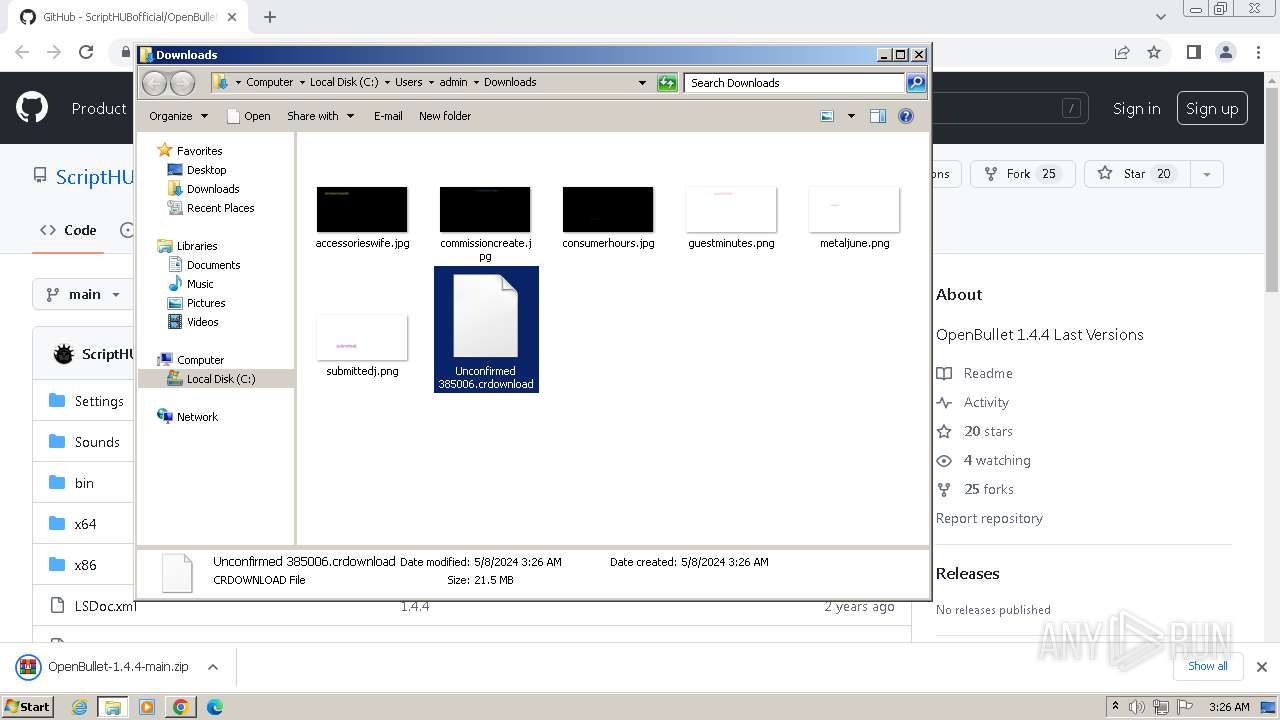Click the Explorer Forward navigation button
The width and height of the screenshot is (1280, 720).
point(182,83)
